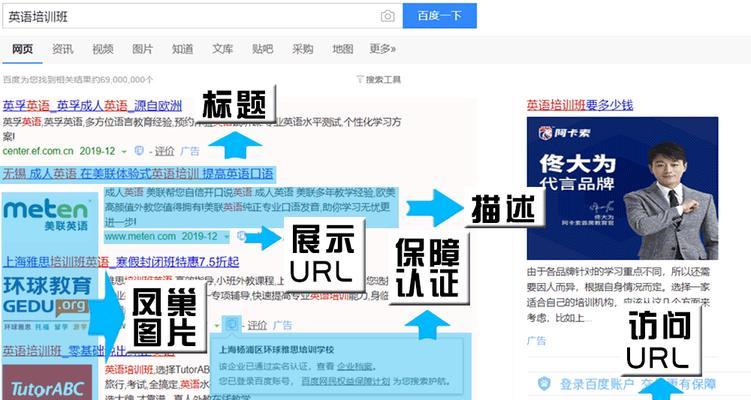751x400 pixels.
Task: Click the 登录百度账户 link
Action: (x=597, y=384)
